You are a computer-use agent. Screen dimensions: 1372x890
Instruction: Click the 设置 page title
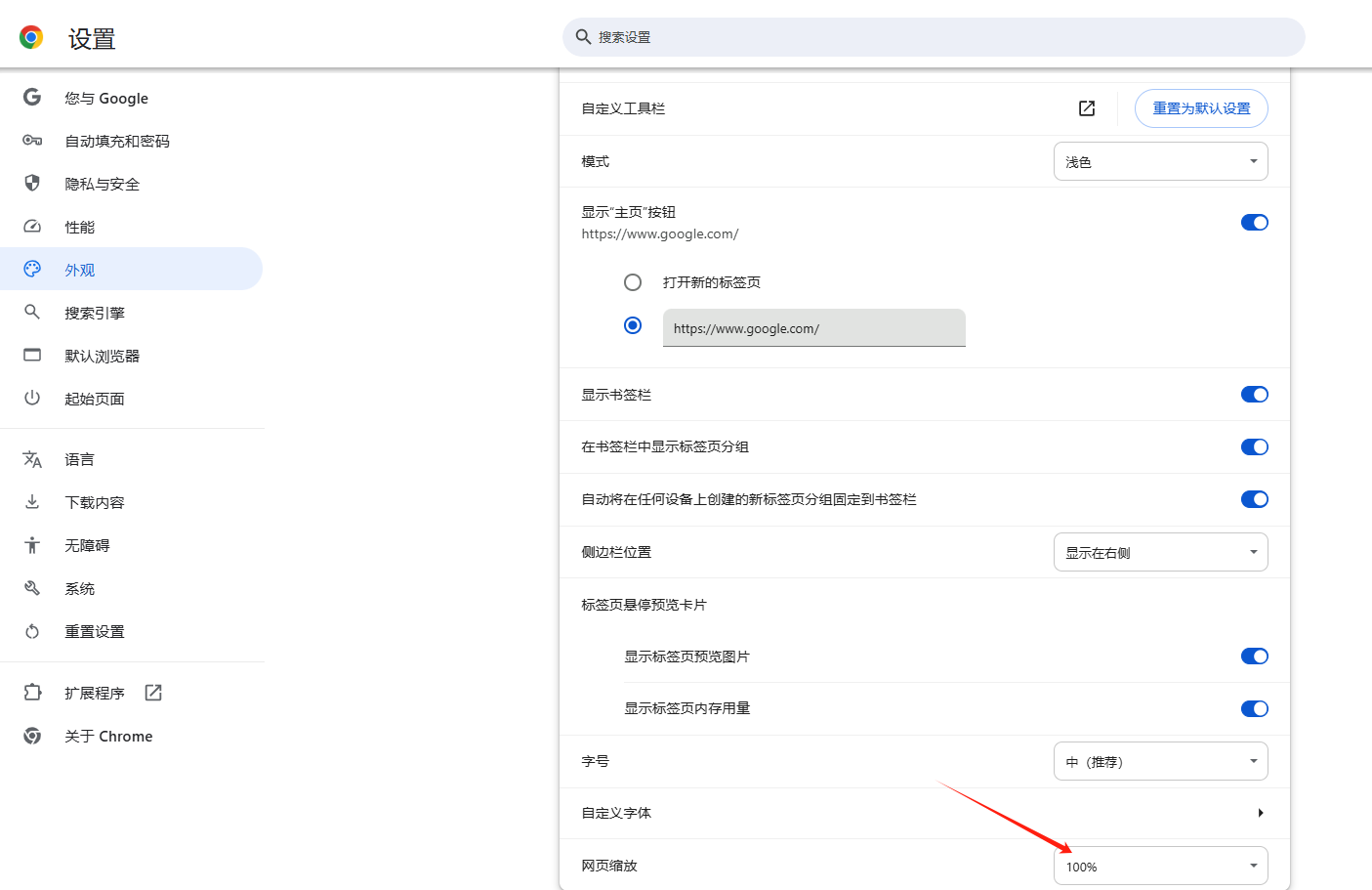click(x=92, y=39)
